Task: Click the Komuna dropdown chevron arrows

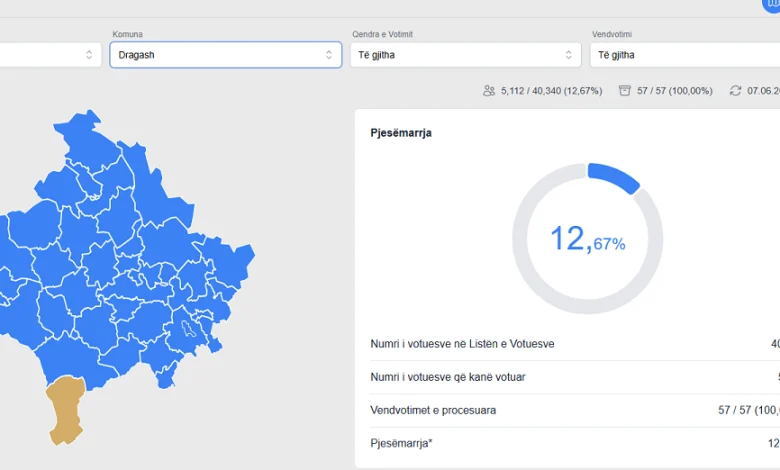Action: 329,55
